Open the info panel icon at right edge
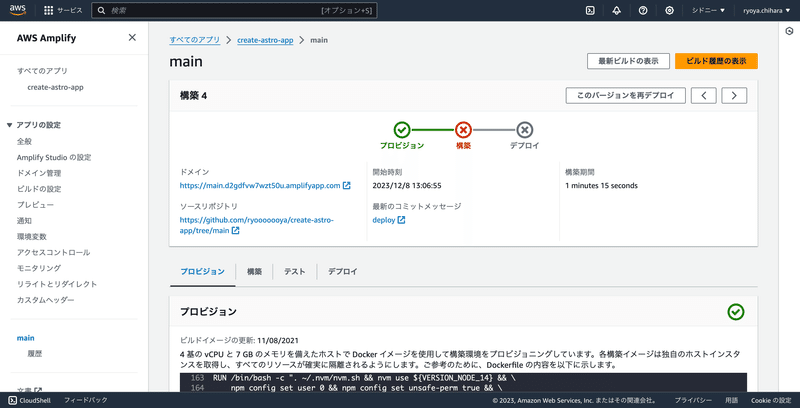 pyautogui.click(x=789, y=32)
